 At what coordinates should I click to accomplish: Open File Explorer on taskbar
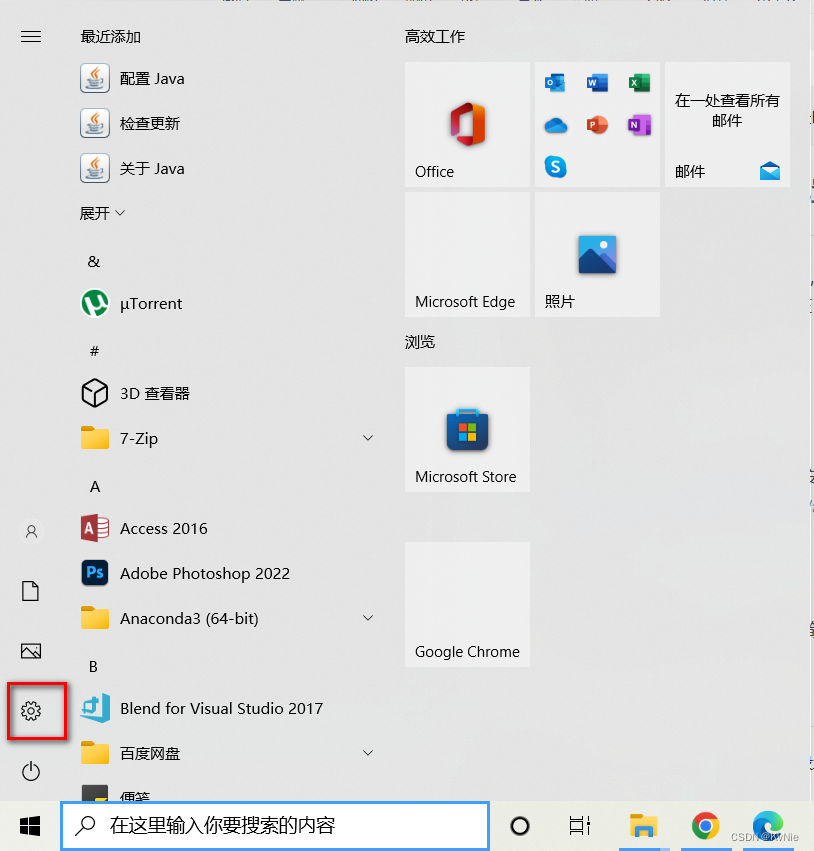pyautogui.click(x=644, y=826)
